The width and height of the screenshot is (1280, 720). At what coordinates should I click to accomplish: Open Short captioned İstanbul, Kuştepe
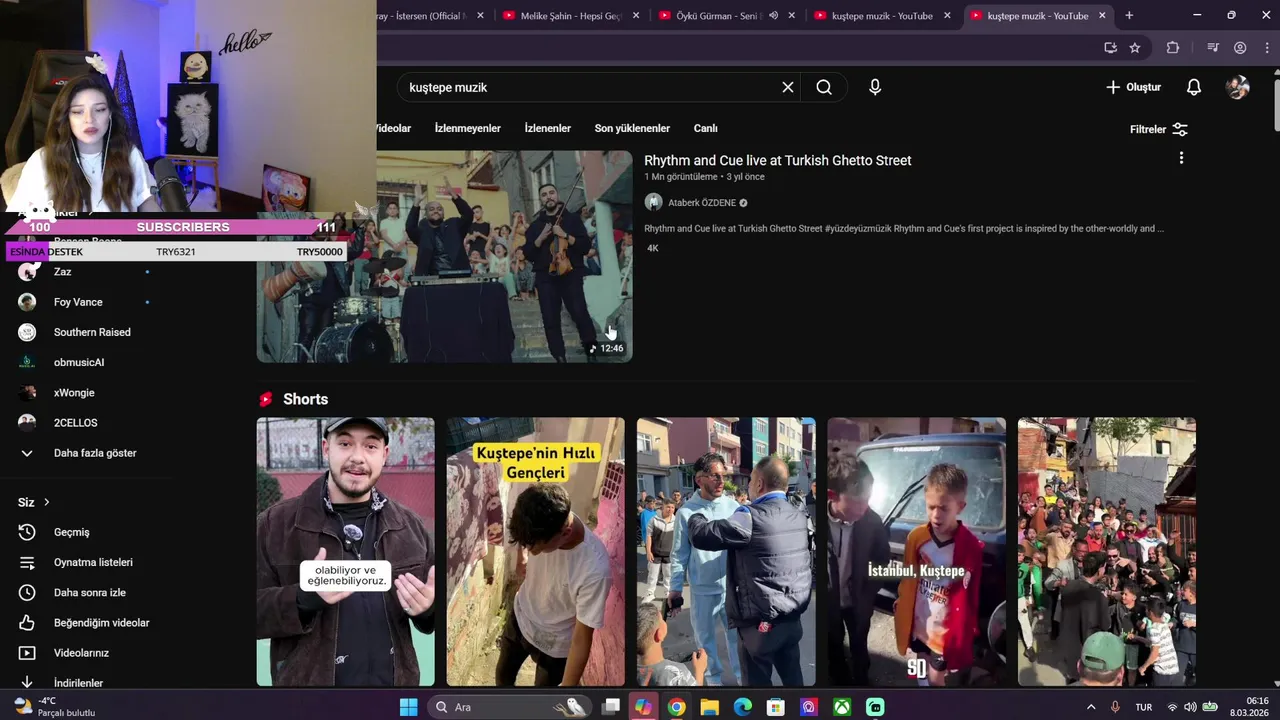coord(916,552)
